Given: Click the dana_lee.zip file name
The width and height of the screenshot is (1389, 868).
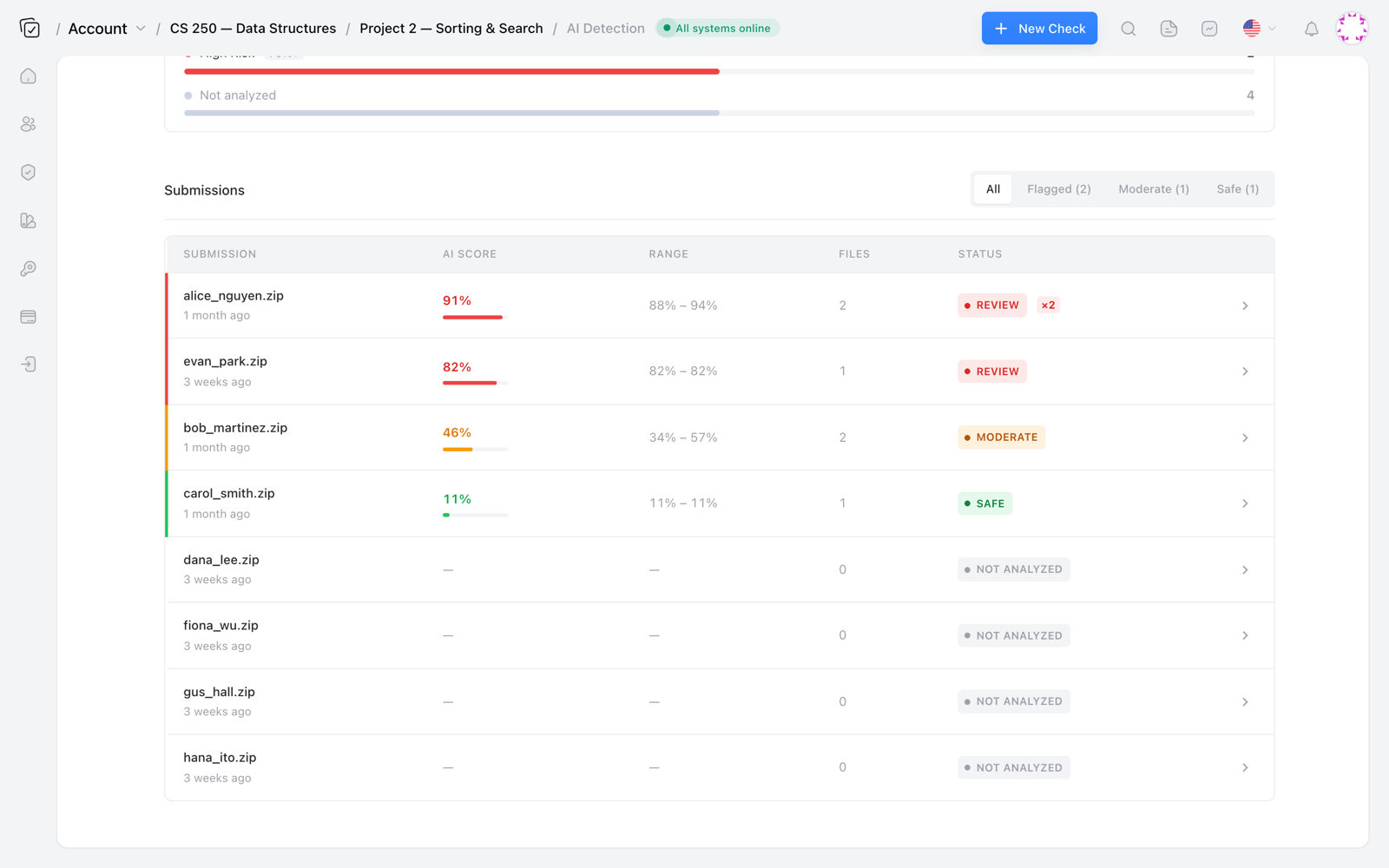Looking at the screenshot, I should pos(221,560).
